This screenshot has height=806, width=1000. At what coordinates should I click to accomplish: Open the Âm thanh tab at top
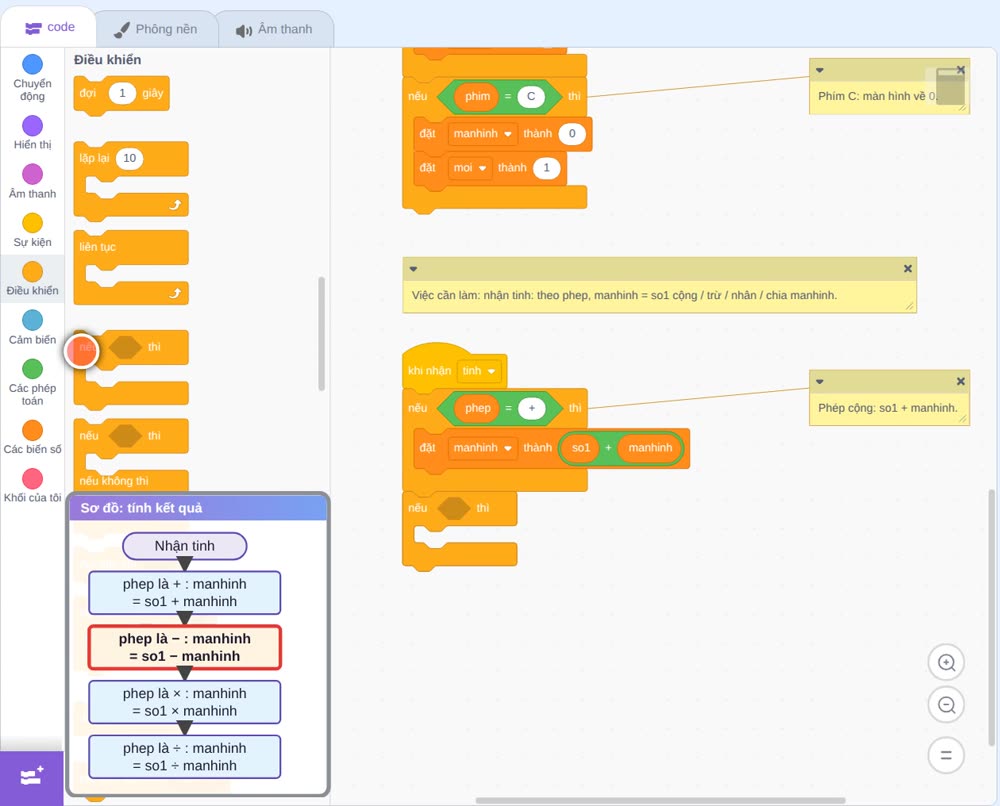pos(274,29)
